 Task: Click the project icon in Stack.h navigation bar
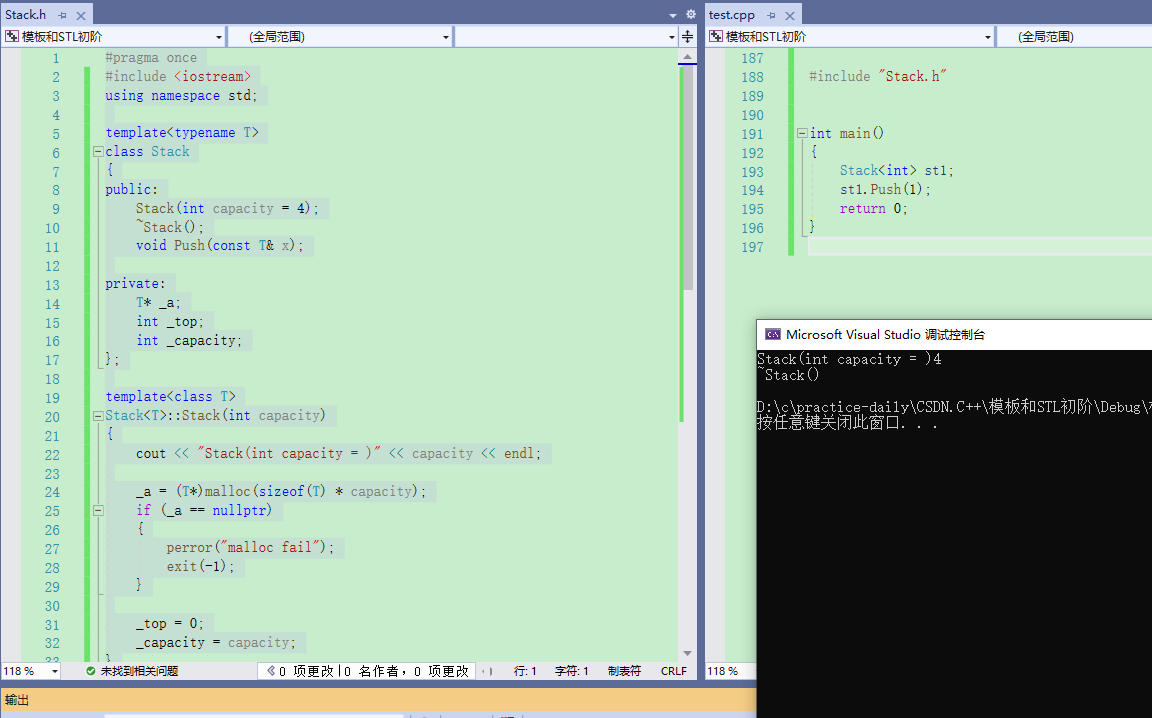(x=12, y=36)
